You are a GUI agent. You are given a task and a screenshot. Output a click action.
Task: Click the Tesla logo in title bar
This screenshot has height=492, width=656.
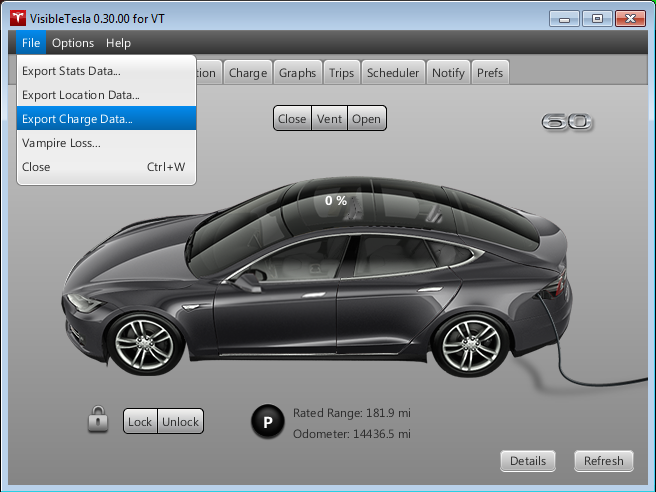click(x=18, y=18)
